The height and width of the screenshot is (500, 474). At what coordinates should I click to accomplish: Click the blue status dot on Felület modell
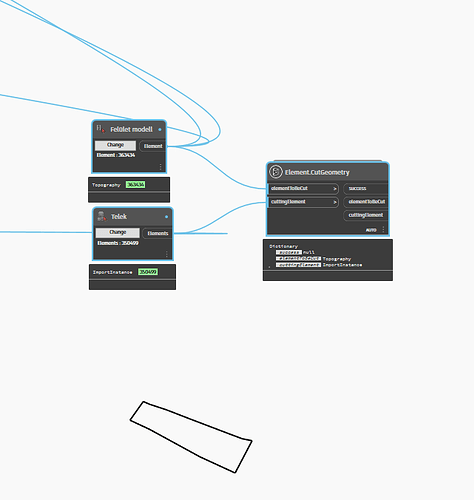tap(160, 129)
